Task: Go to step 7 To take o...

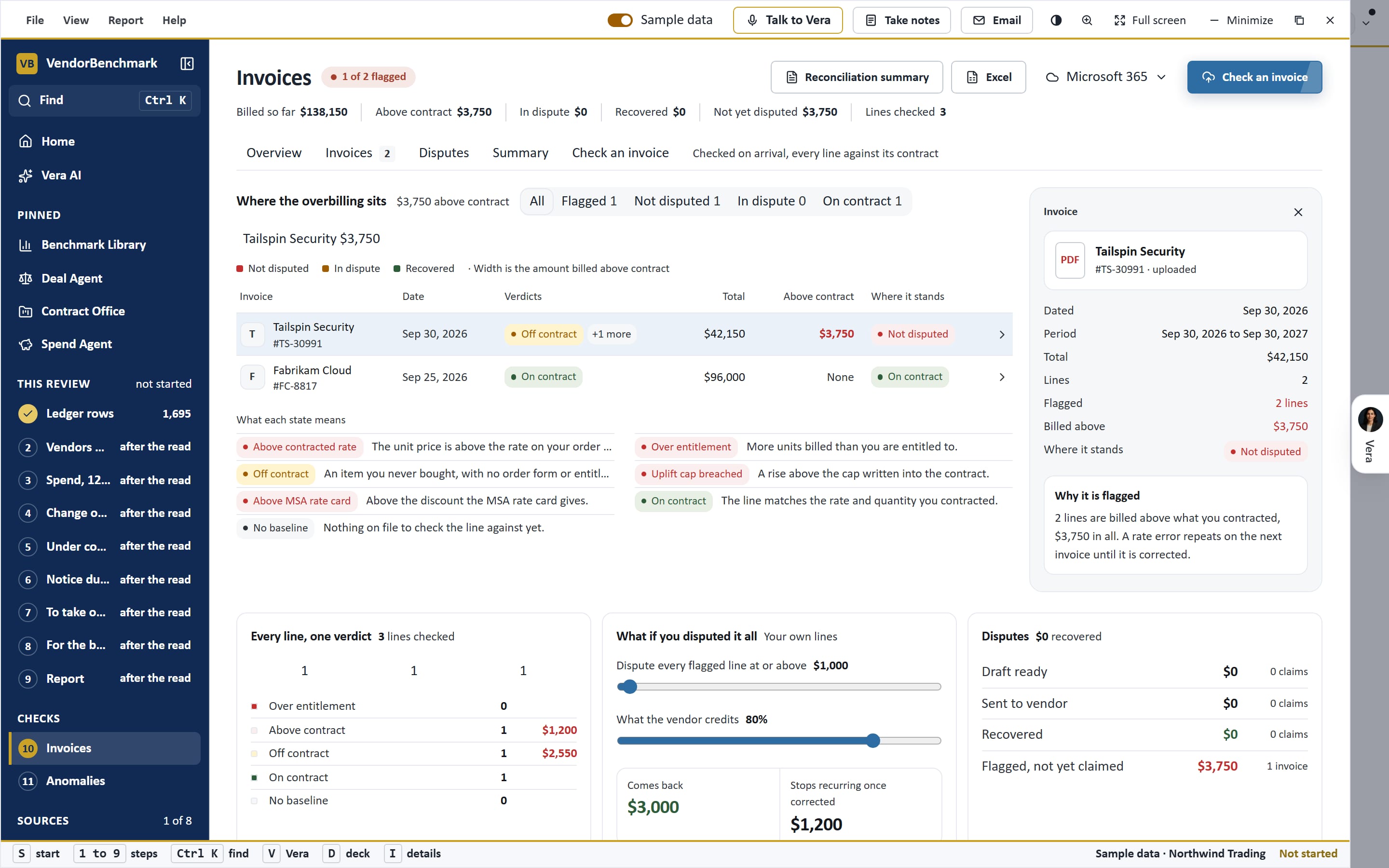Action: click(105, 612)
